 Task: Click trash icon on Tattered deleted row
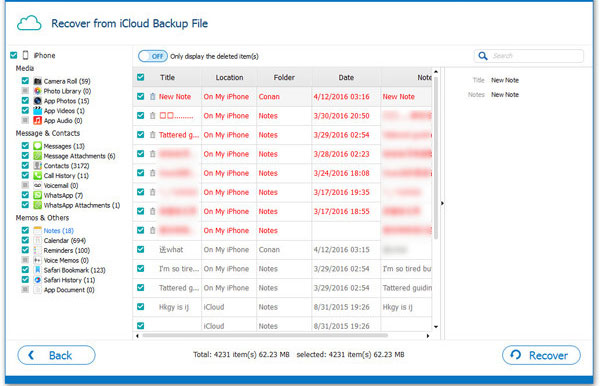(152, 135)
